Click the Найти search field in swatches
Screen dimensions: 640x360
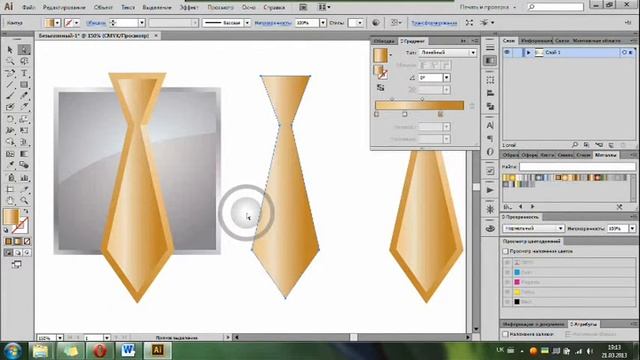coord(577,167)
